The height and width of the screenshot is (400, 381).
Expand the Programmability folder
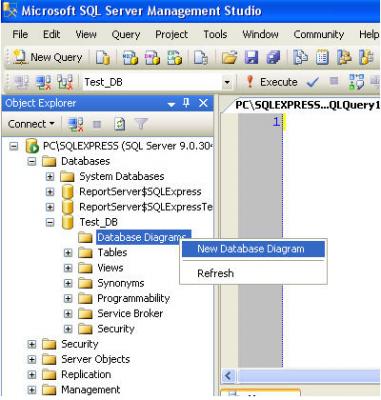tap(68, 298)
